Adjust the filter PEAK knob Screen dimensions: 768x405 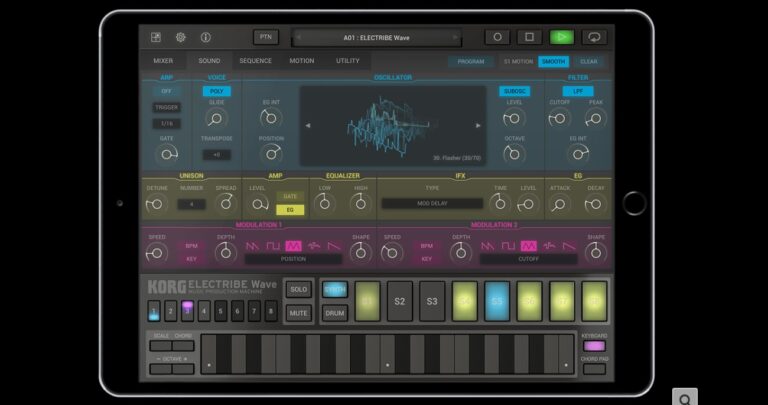[x=596, y=119]
